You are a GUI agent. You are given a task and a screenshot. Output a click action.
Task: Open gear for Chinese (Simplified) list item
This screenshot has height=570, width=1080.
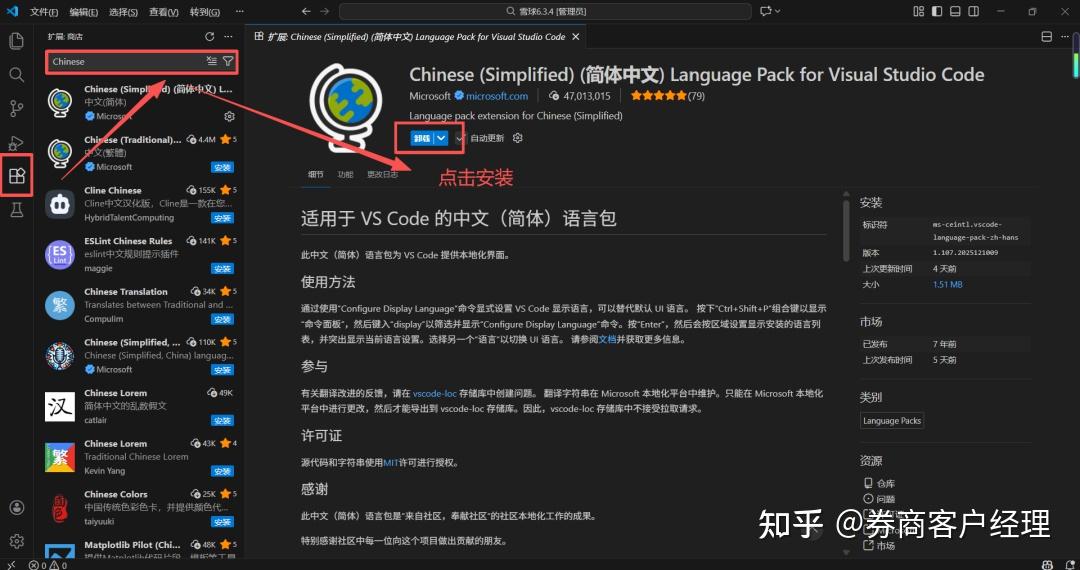click(x=230, y=116)
